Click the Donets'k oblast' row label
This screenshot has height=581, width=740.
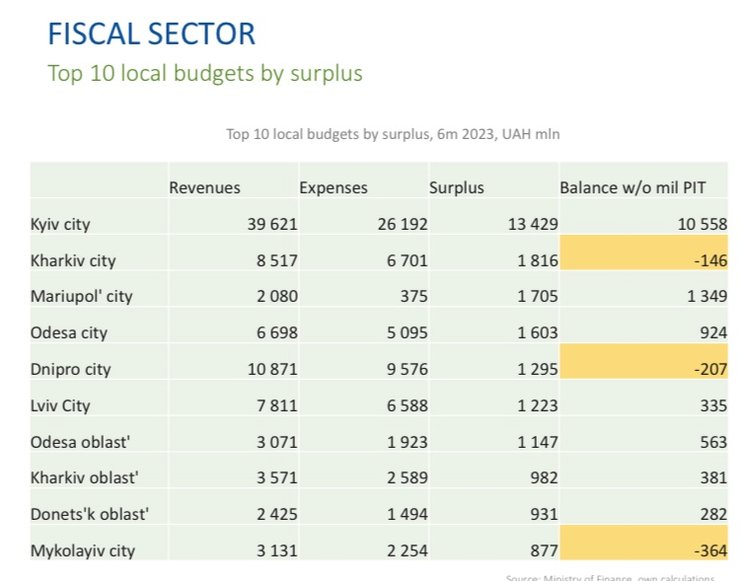click(x=88, y=514)
